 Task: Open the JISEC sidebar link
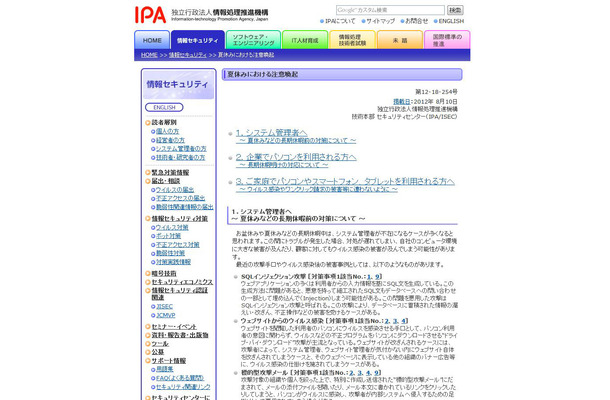[x=164, y=306]
